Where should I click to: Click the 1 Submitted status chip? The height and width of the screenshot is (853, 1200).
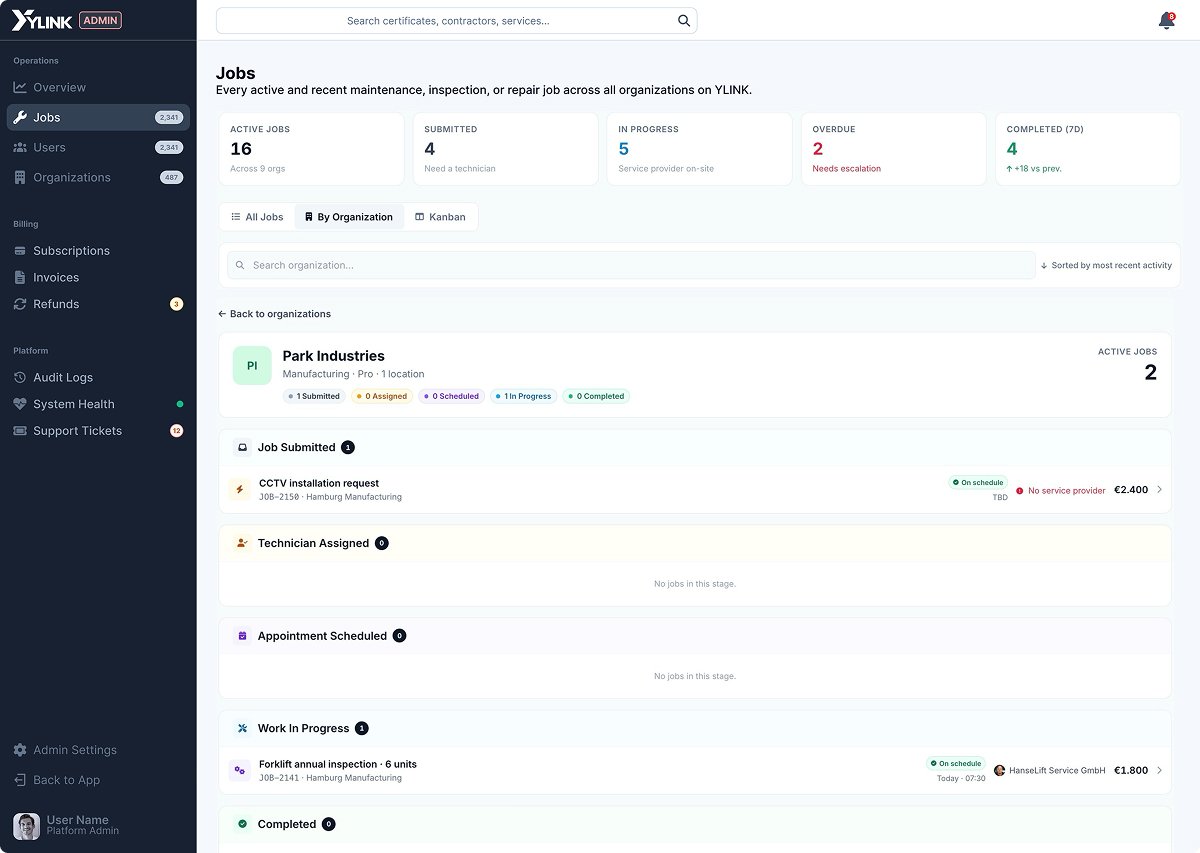click(314, 396)
